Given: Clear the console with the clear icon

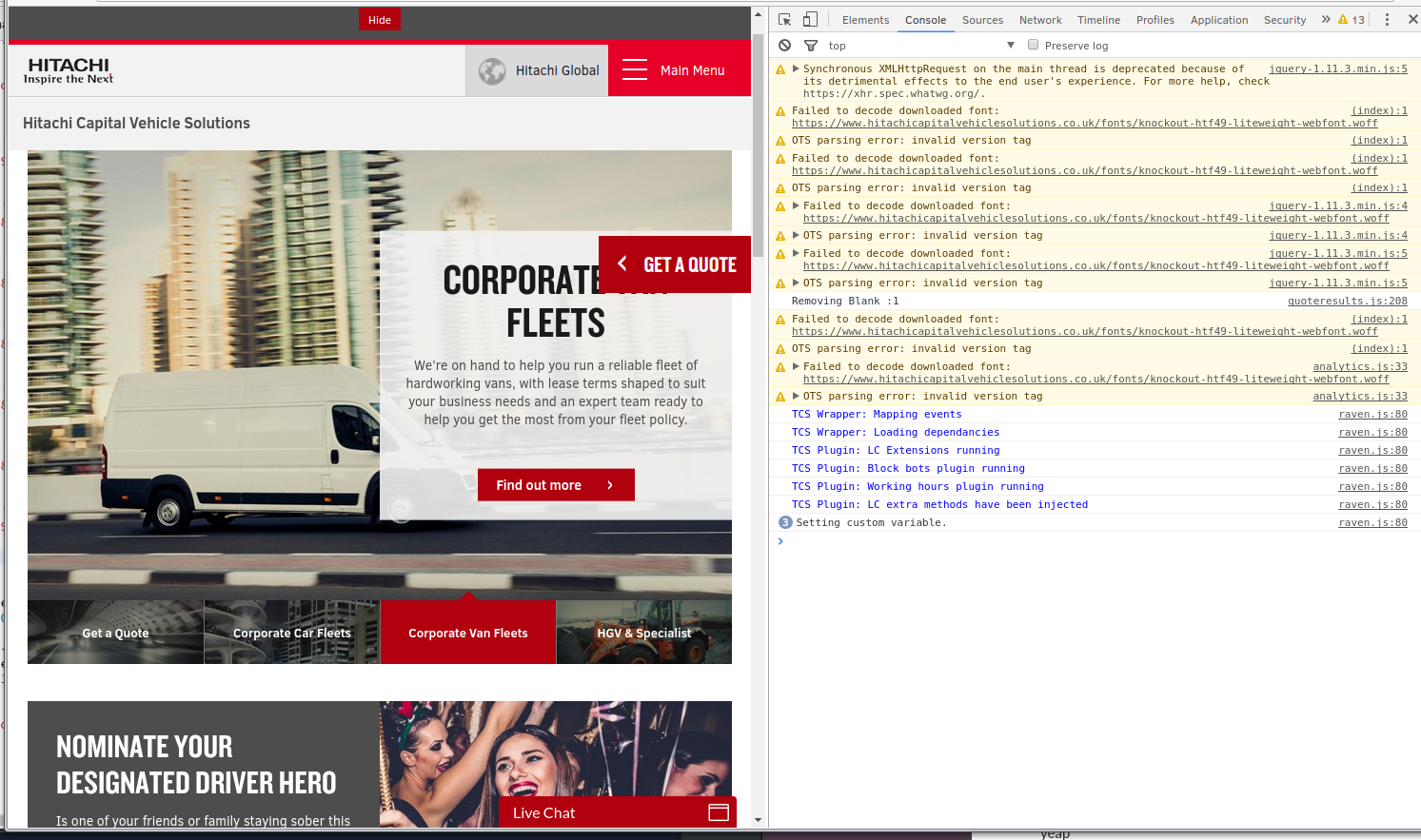Looking at the screenshot, I should [784, 45].
